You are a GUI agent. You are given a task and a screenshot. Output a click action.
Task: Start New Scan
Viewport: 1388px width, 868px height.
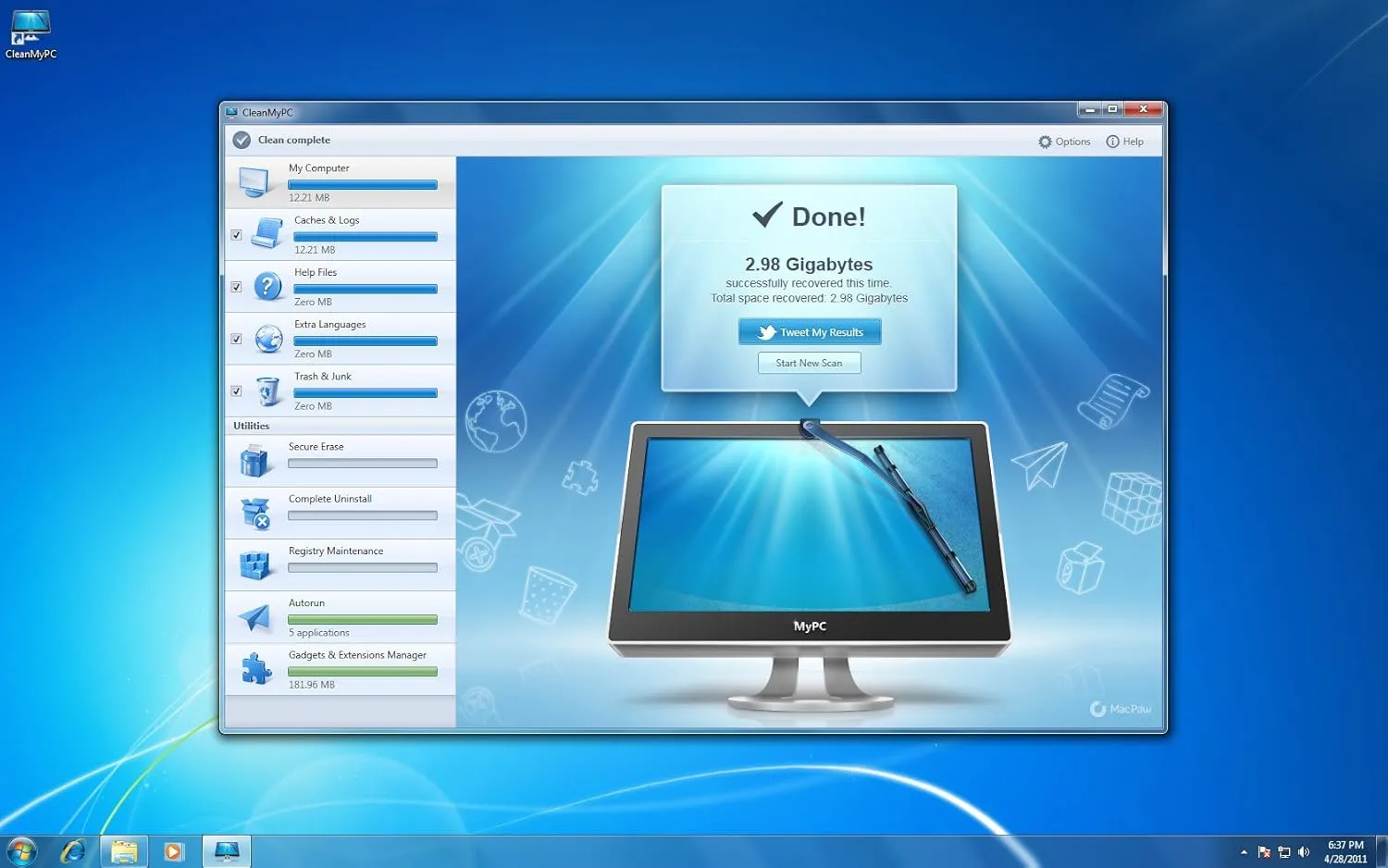(x=809, y=363)
